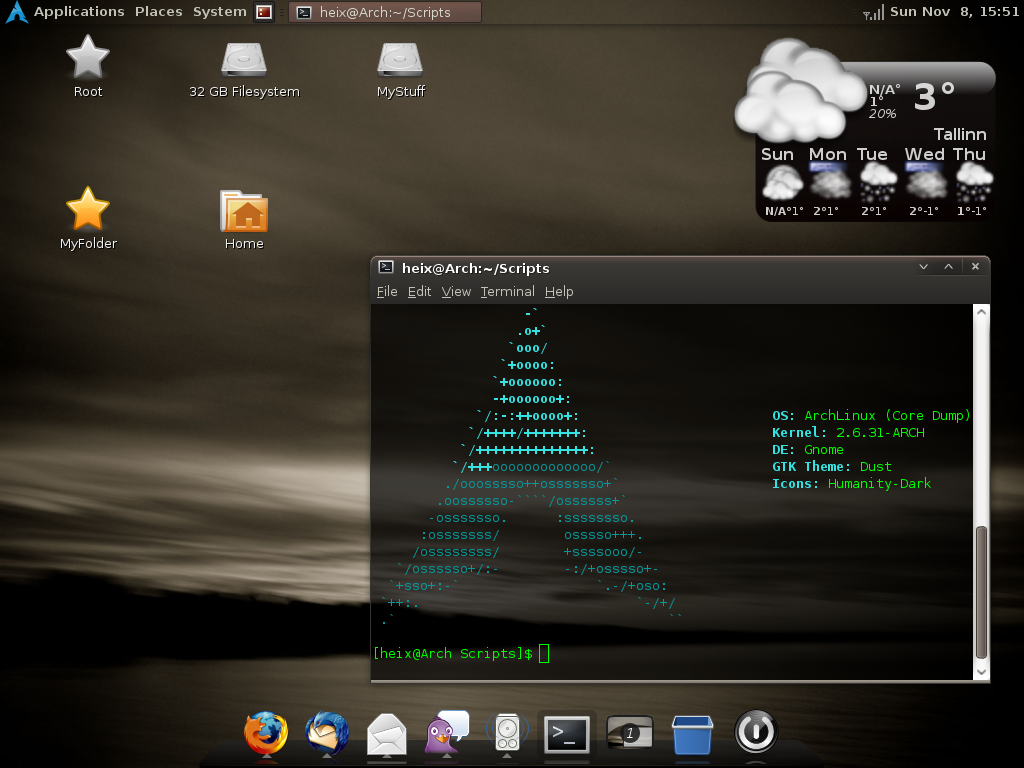Launch Firefox from the dock
1024x768 pixels.
(266, 733)
